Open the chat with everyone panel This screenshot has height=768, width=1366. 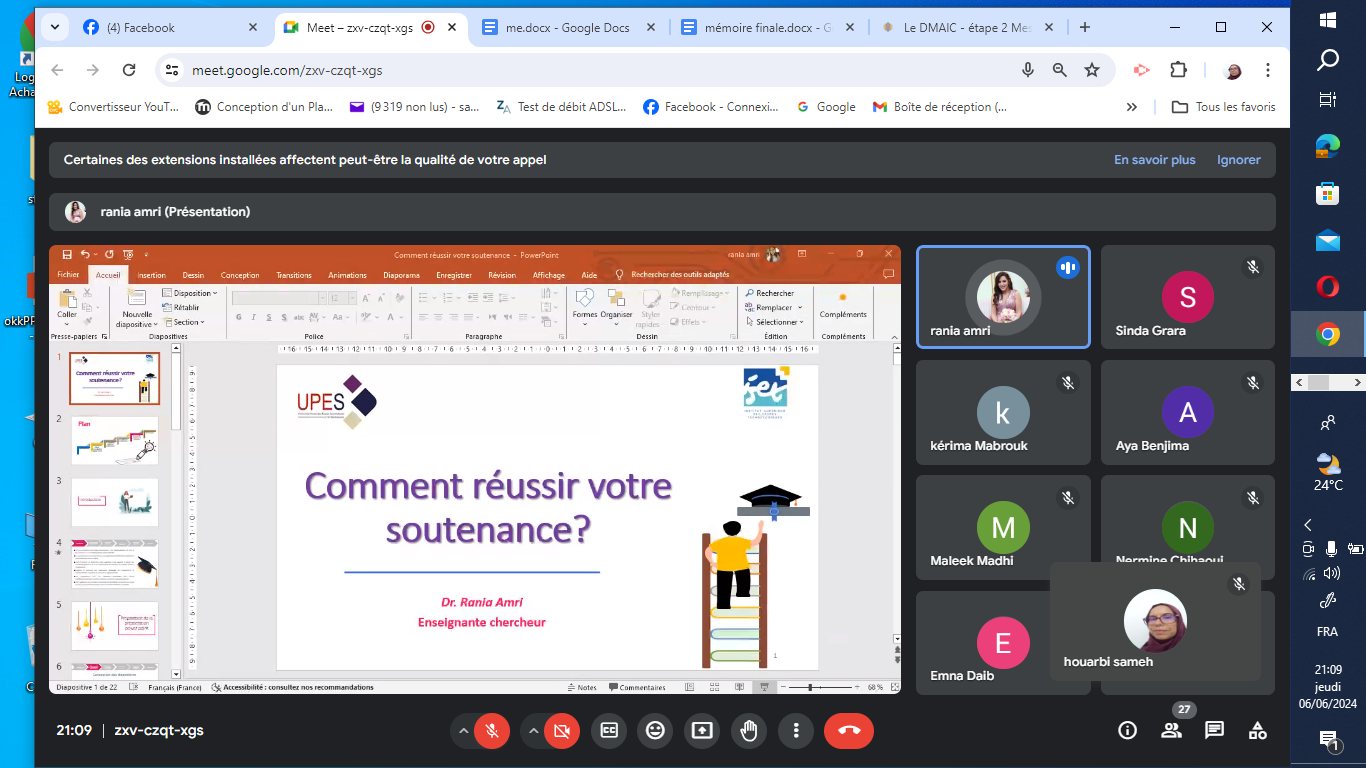[1214, 730]
